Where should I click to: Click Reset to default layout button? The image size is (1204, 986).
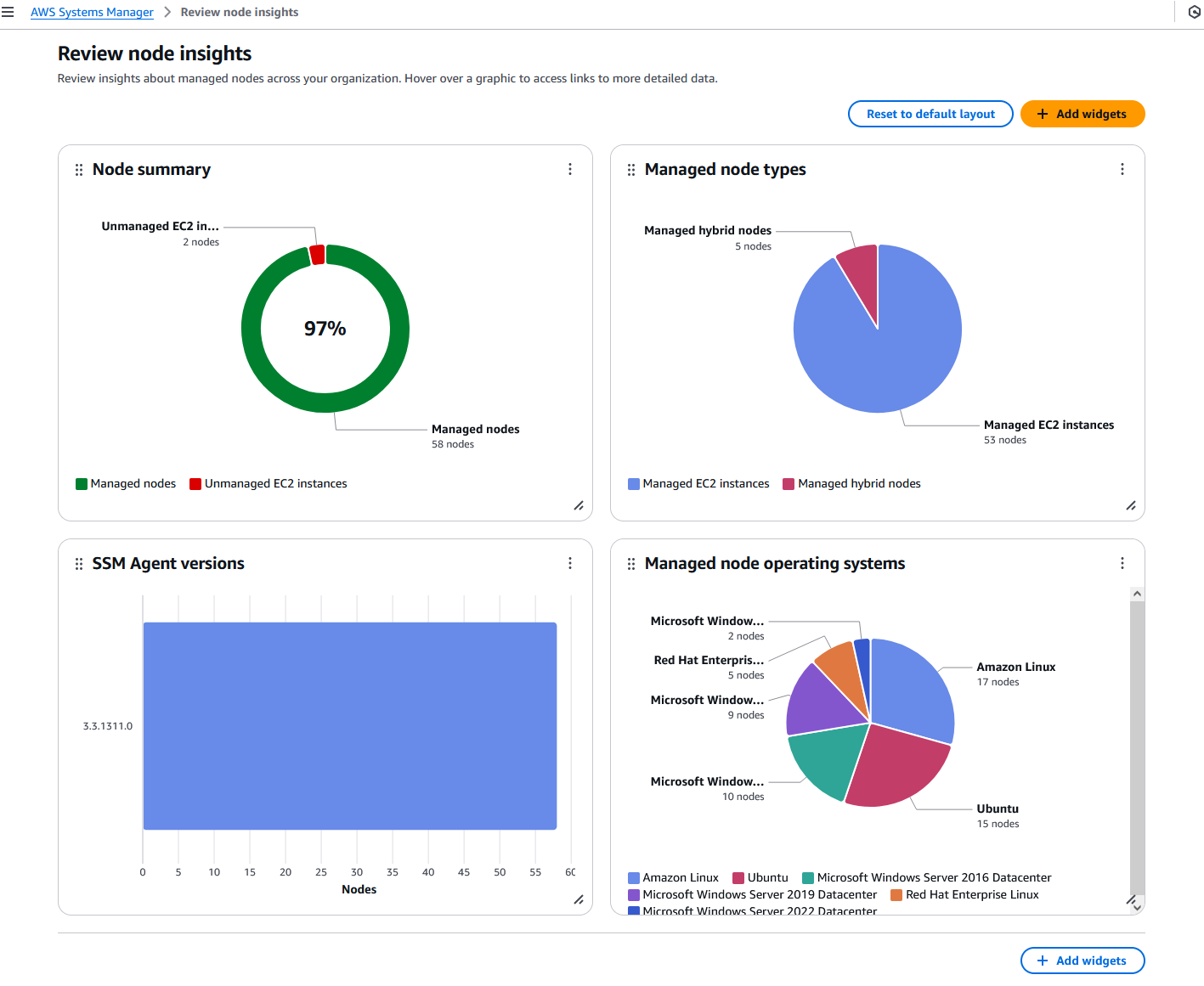[x=930, y=114]
